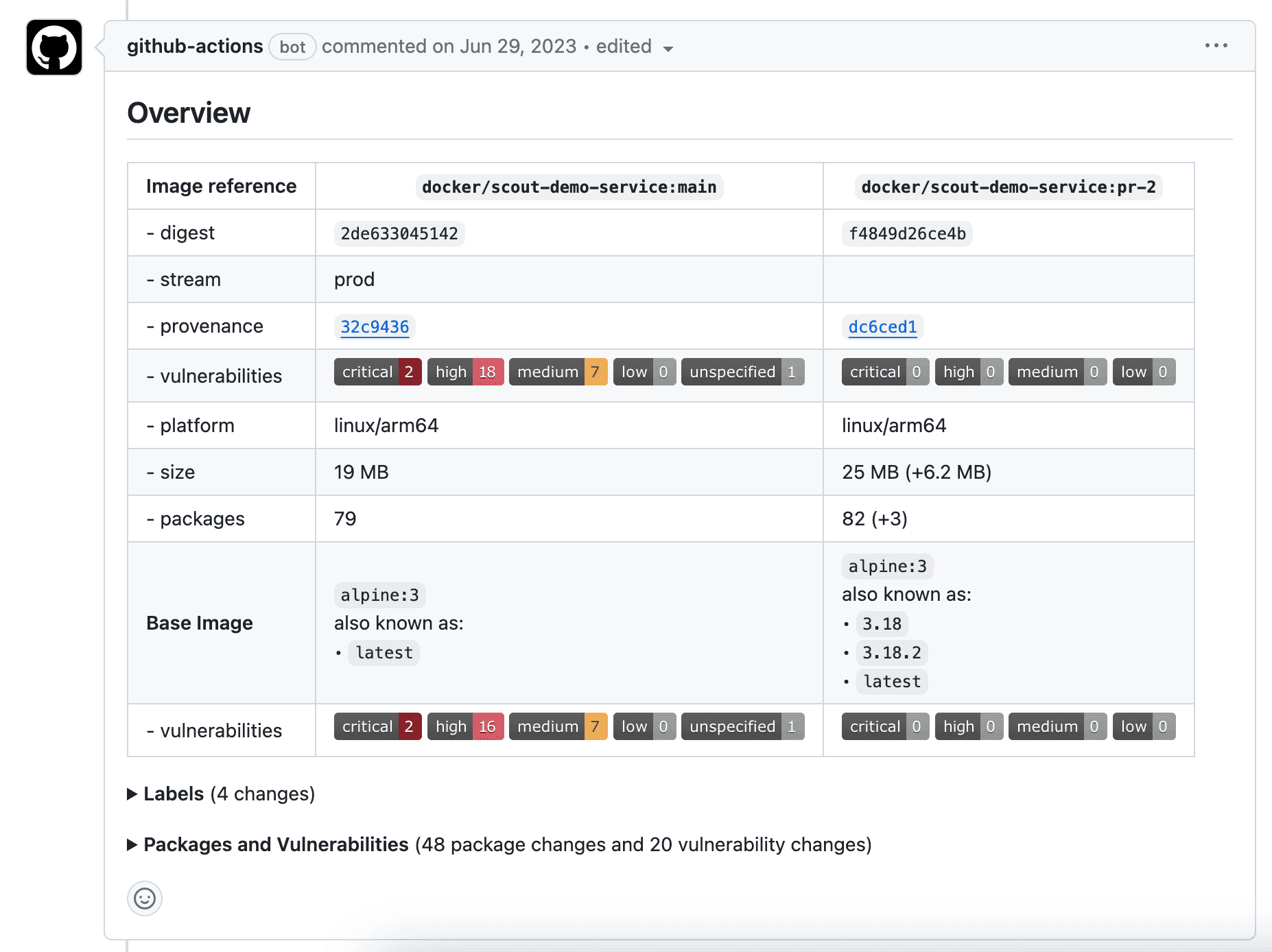
Task: Click the medium 7 badge in main image vulnerabilities
Action: point(558,372)
